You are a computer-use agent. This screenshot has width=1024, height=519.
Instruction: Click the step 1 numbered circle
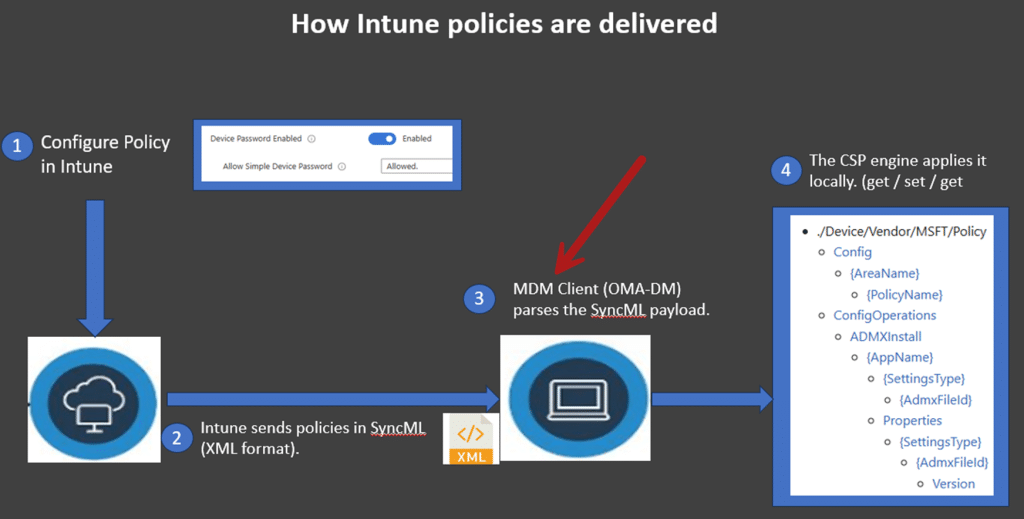click(17, 147)
